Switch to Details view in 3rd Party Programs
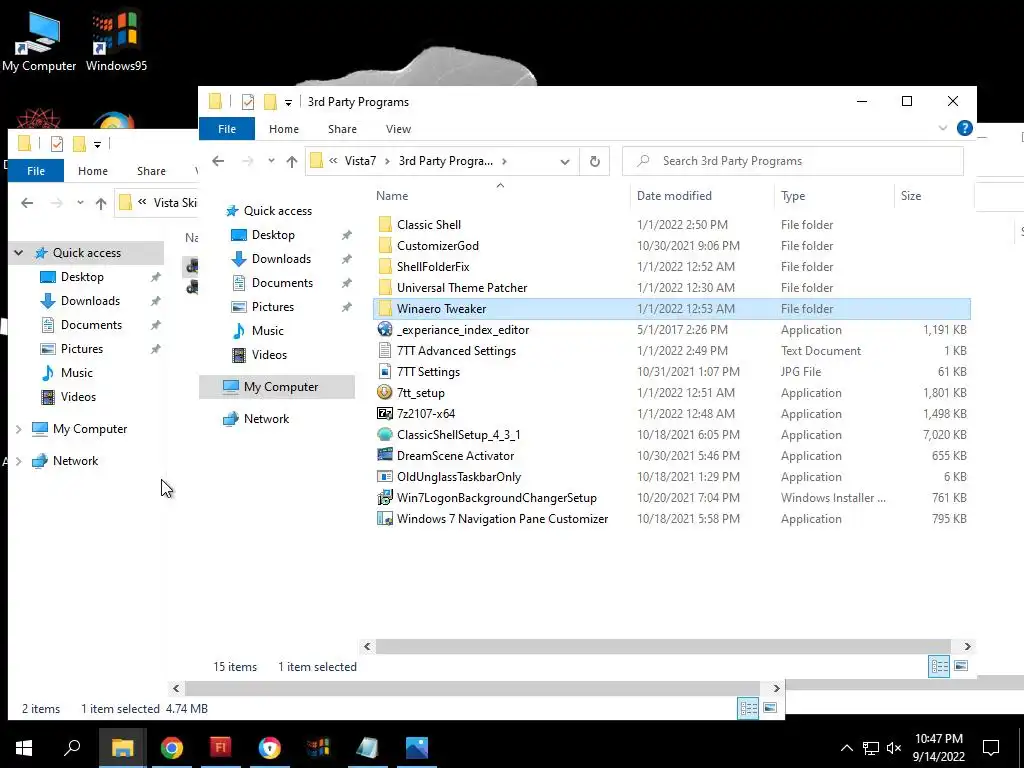 [x=939, y=666]
